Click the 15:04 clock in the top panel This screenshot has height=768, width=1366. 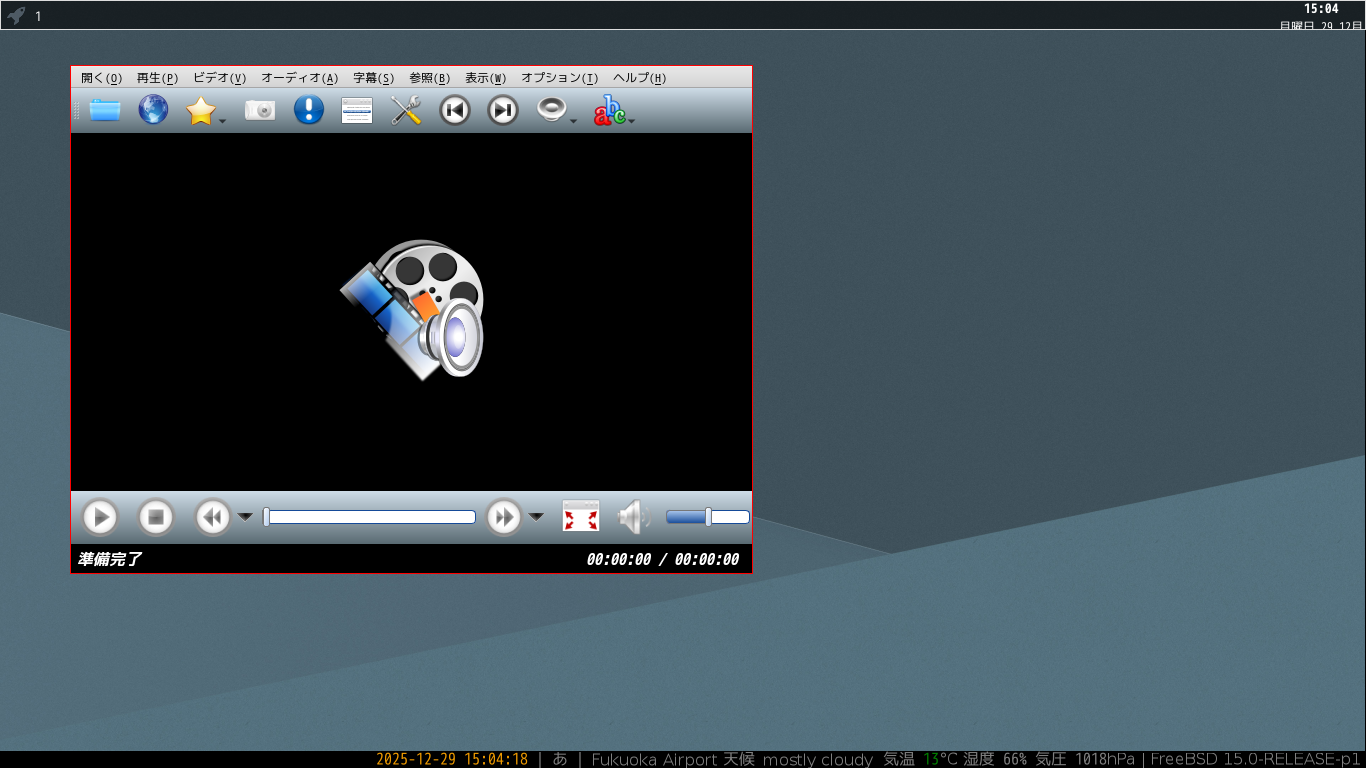[1321, 9]
